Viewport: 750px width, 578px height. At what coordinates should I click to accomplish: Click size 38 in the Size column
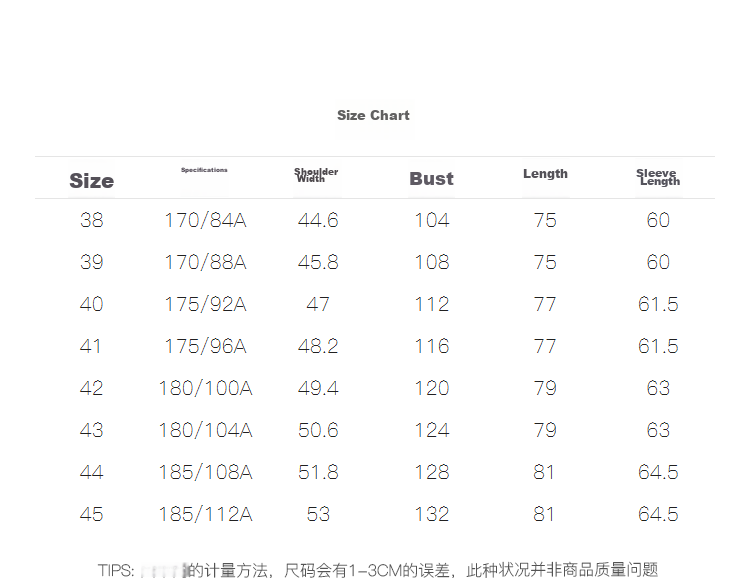(91, 220)
